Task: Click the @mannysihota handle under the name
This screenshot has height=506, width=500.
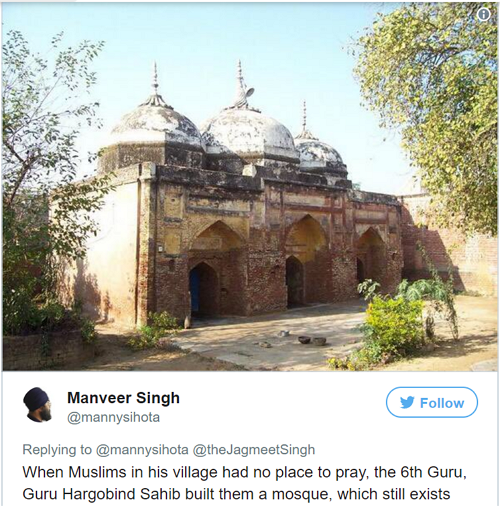Action: pos(113,417)
